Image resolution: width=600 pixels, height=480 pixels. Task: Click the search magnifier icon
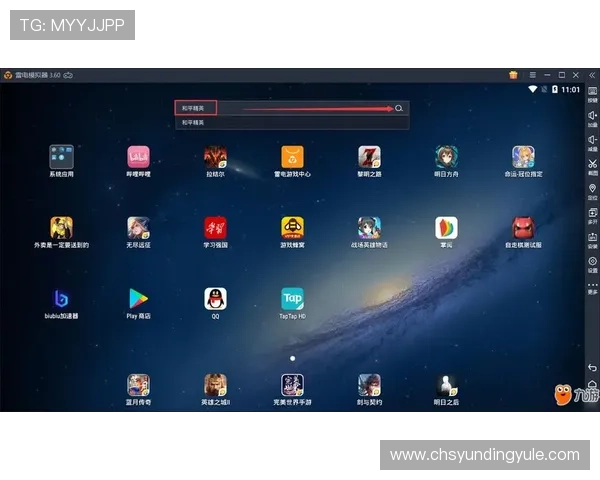click(399, 108)
